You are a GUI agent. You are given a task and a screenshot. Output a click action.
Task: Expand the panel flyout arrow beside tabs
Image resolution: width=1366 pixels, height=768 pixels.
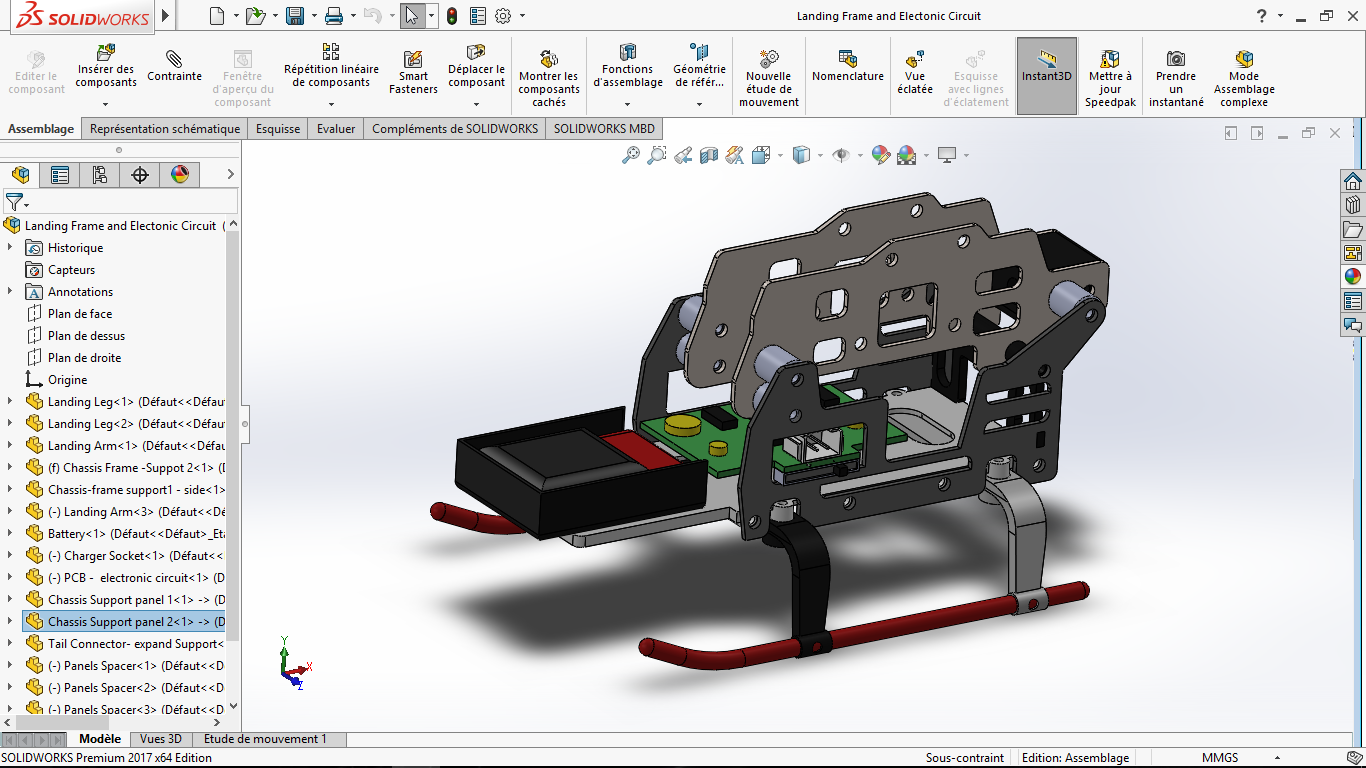pyautogui.click(x=230, y=174)
